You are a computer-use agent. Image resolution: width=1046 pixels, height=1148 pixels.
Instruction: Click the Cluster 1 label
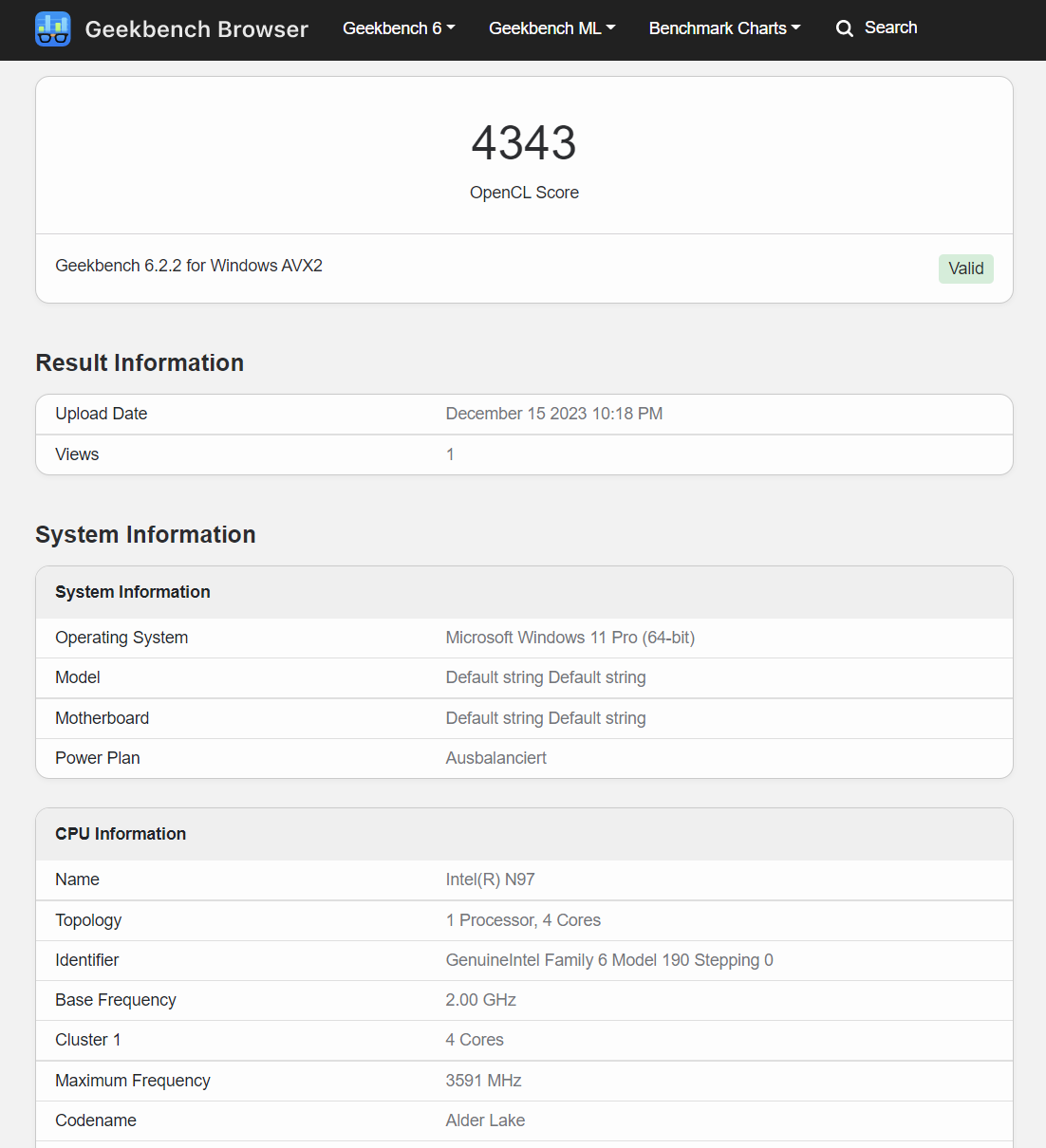[x=88, y=1040]
